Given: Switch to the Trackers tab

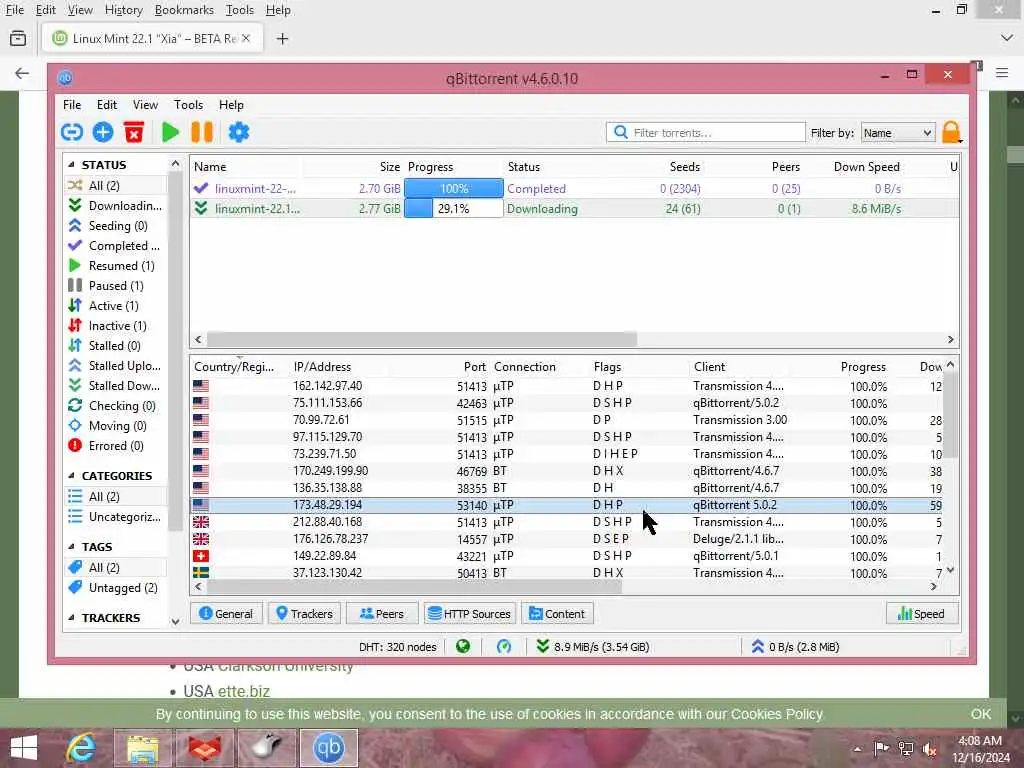Looking at the screenshot, I should pyautogui.click(x=304, y=614).
